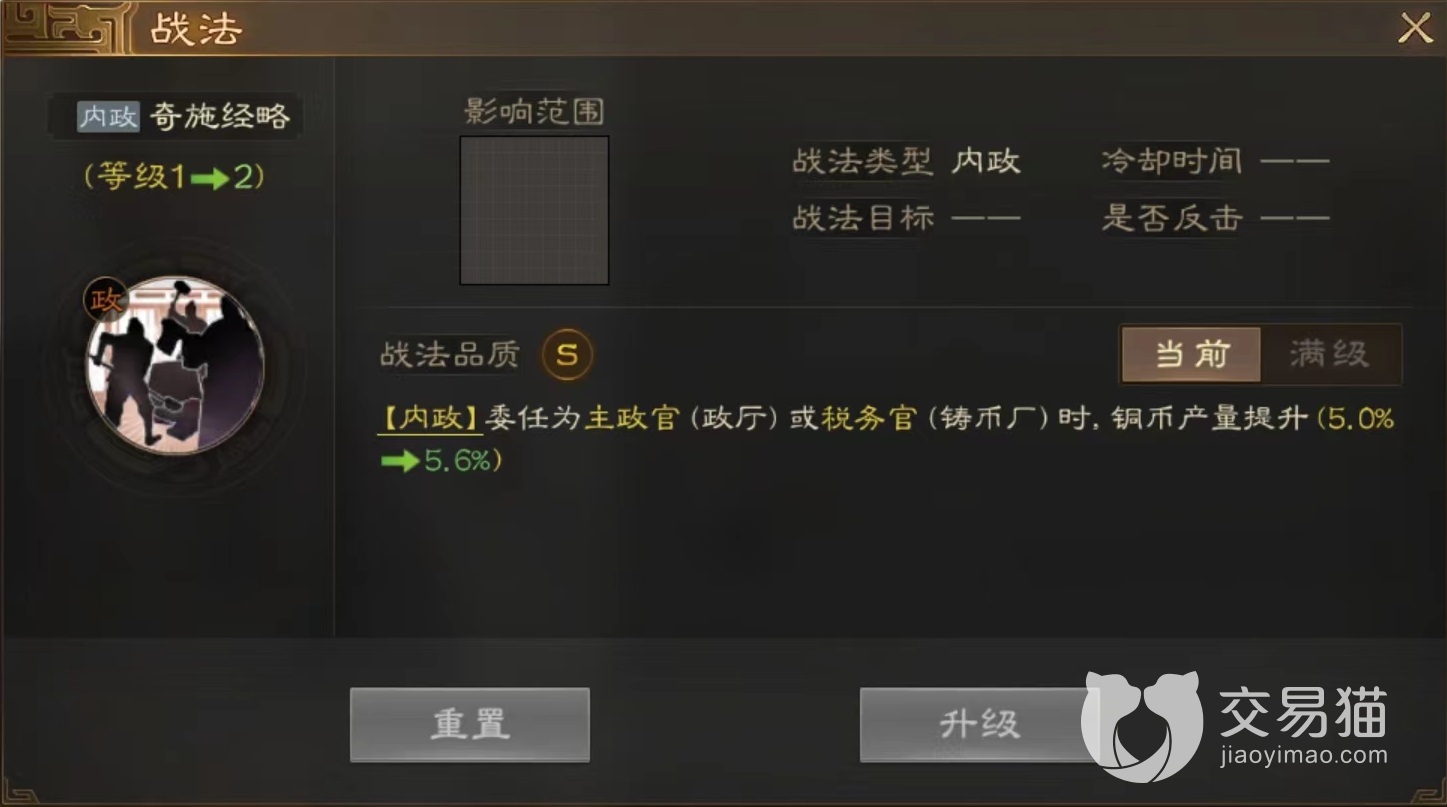Click the S quality rank badge
Viewport: 1447px width, 807px height.
567,354
